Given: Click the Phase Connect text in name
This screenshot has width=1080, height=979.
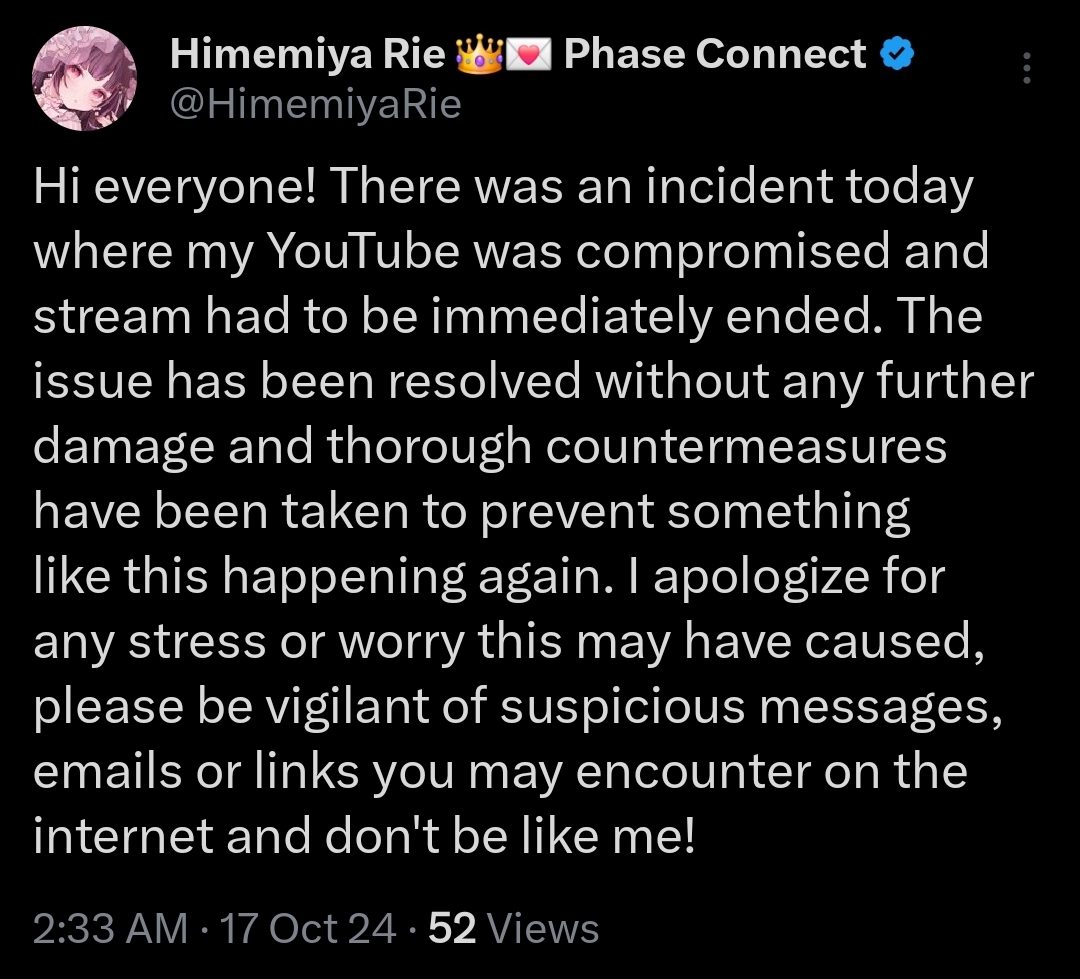Looking at the screenshot, I should [715, 54].
